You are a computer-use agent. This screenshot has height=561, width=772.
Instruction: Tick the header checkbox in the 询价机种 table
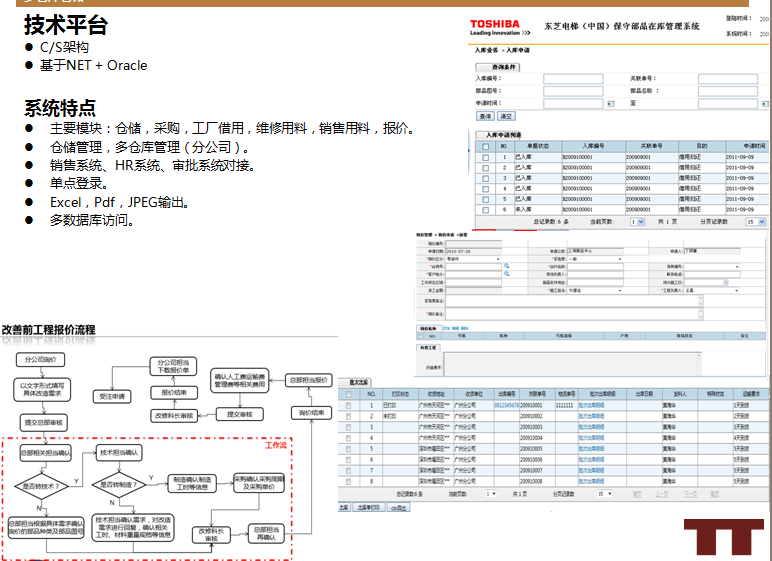tap(420, 336)
